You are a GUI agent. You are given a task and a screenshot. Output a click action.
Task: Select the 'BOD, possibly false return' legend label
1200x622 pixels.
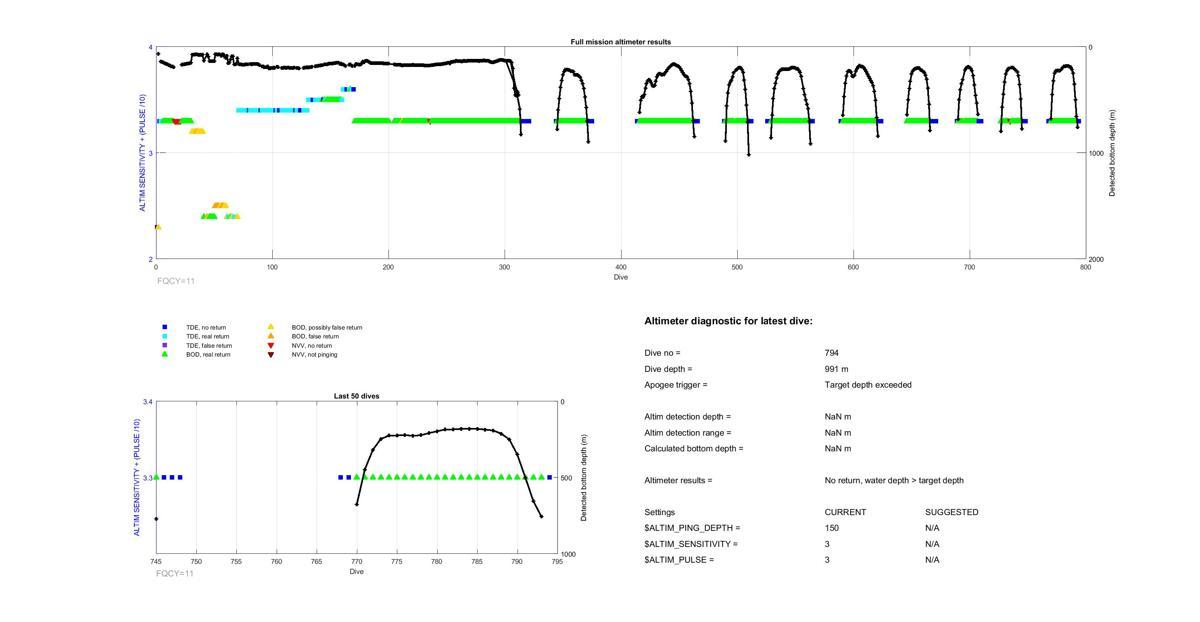pos(327,327)
